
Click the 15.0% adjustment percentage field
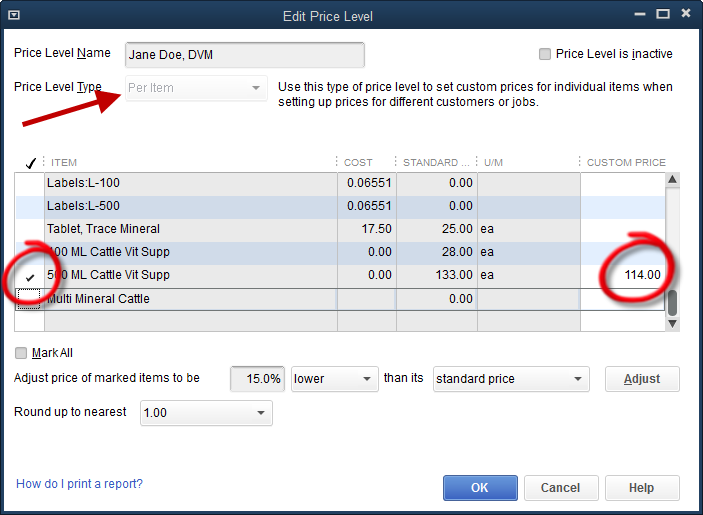coord(257,379)
